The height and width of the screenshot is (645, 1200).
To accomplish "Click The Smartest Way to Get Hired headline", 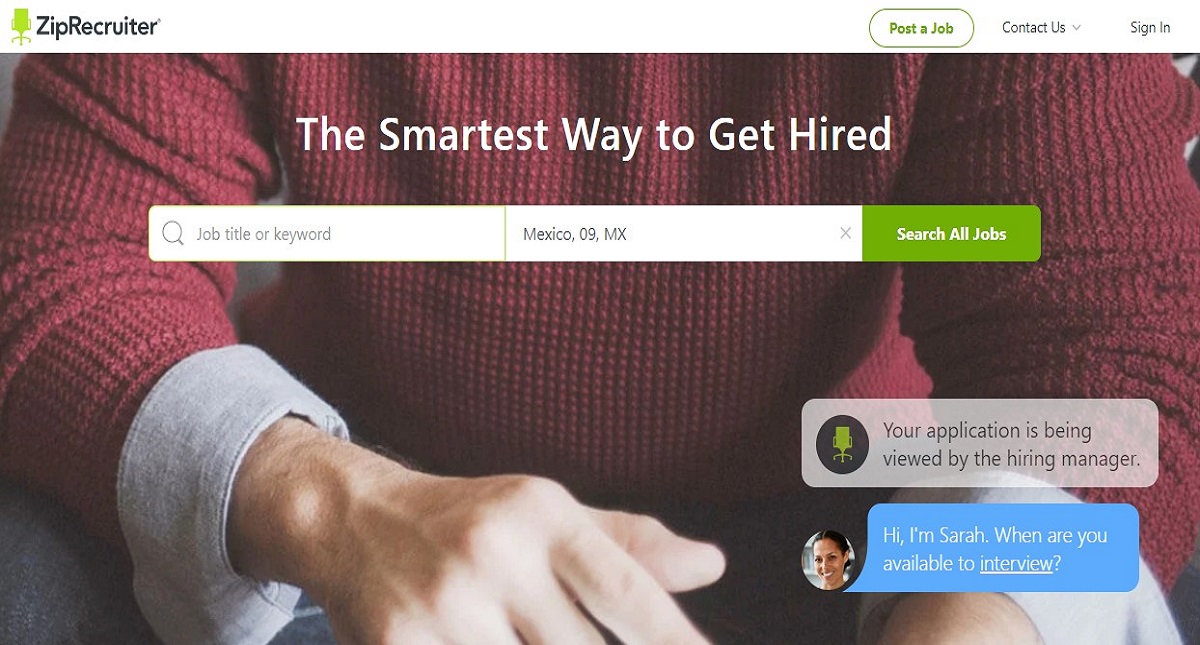I will point(594,134).
